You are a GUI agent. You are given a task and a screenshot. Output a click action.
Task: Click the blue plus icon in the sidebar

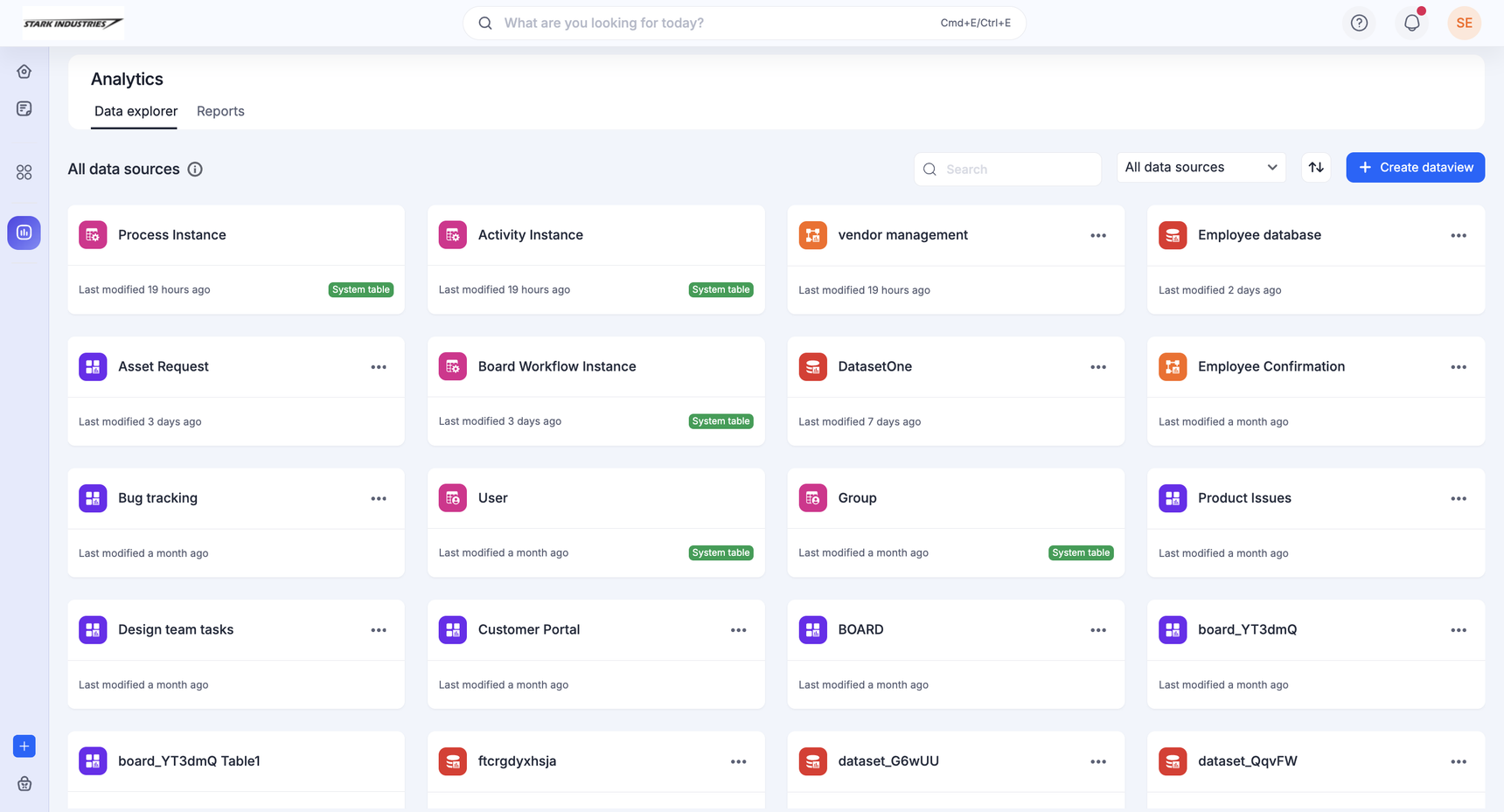click(x=24, y=746)
